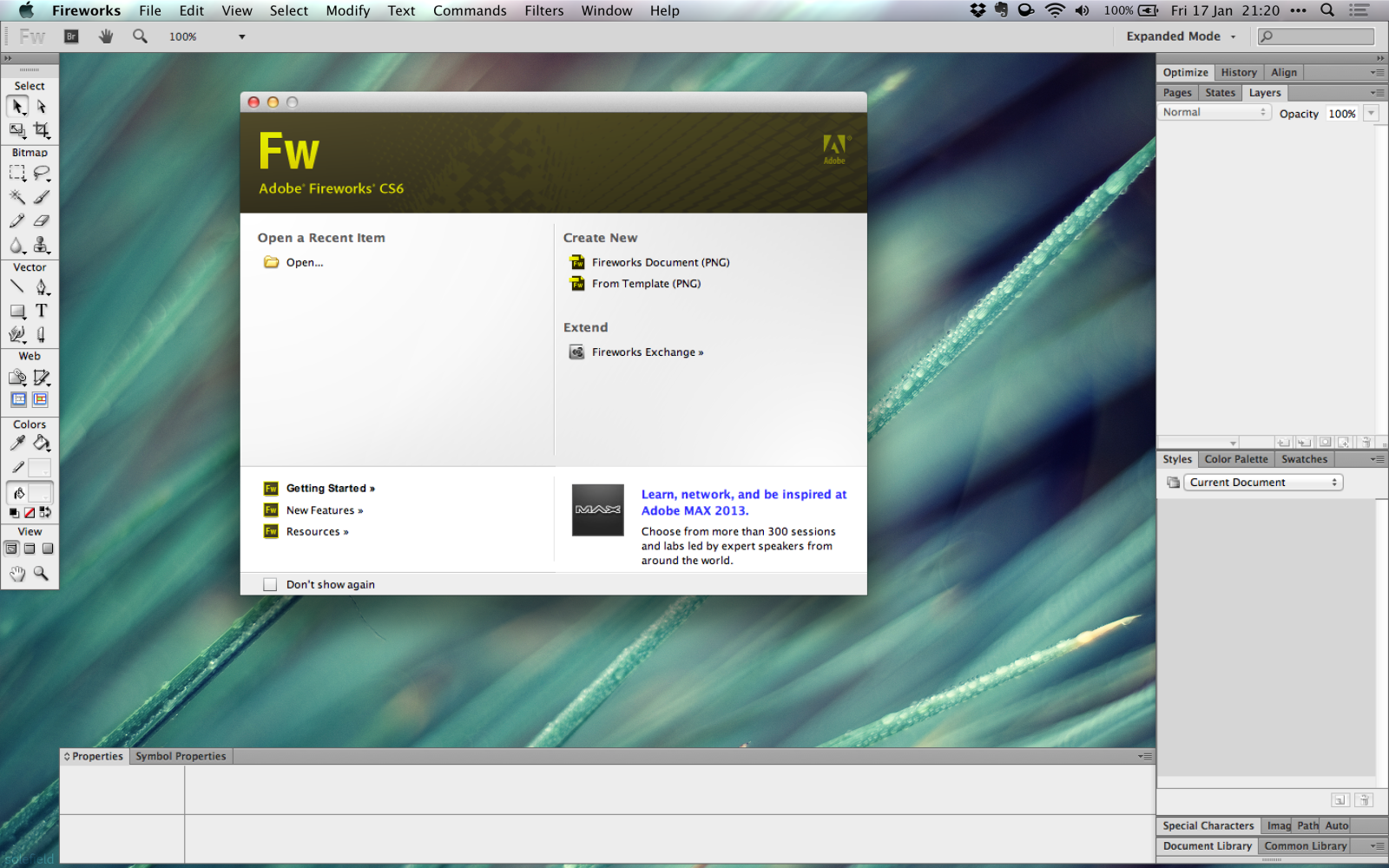Open the Expanded Mode workspace switcher

1181,36
